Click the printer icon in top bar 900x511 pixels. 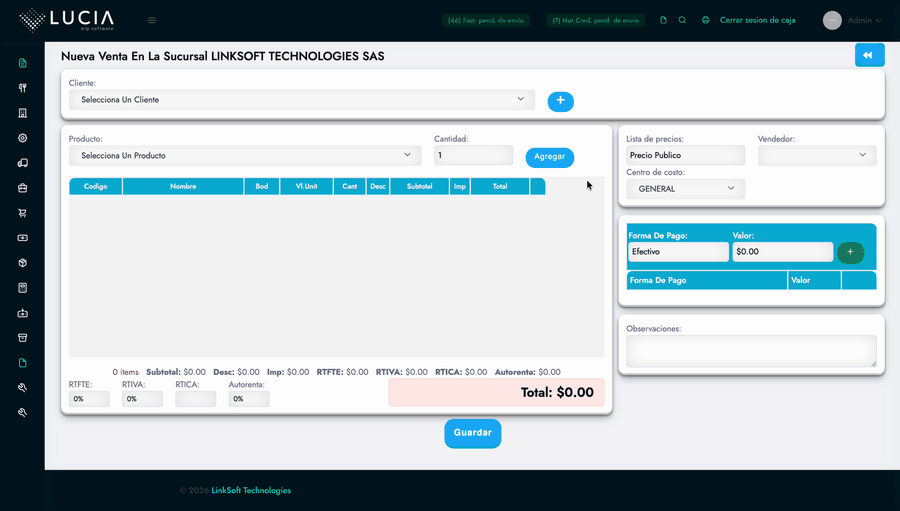[705, 20]
